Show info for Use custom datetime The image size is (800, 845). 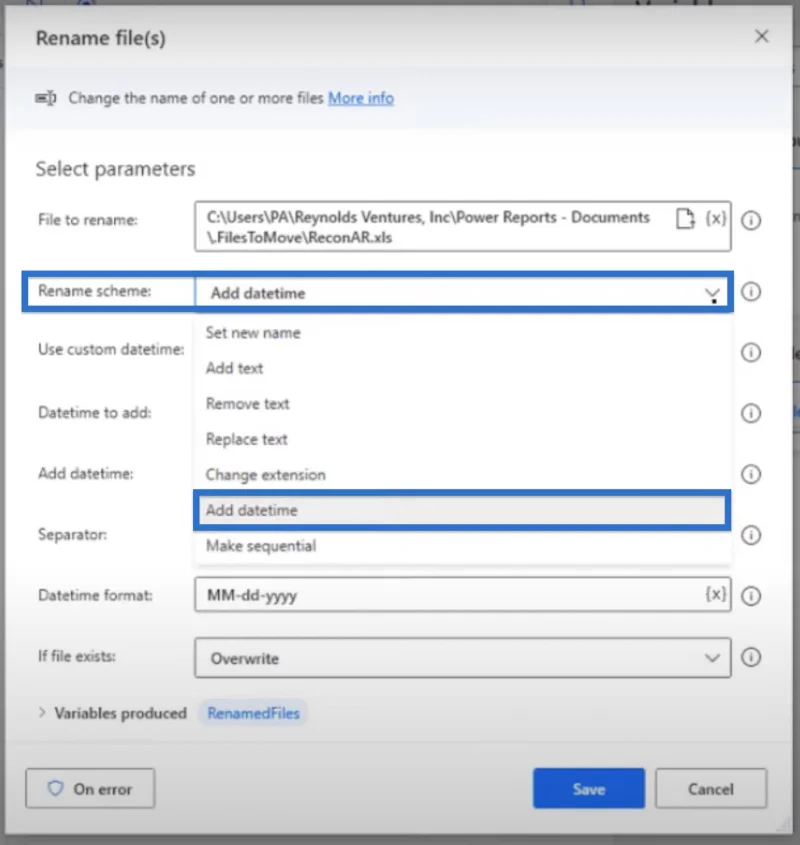tap(751, 352)
